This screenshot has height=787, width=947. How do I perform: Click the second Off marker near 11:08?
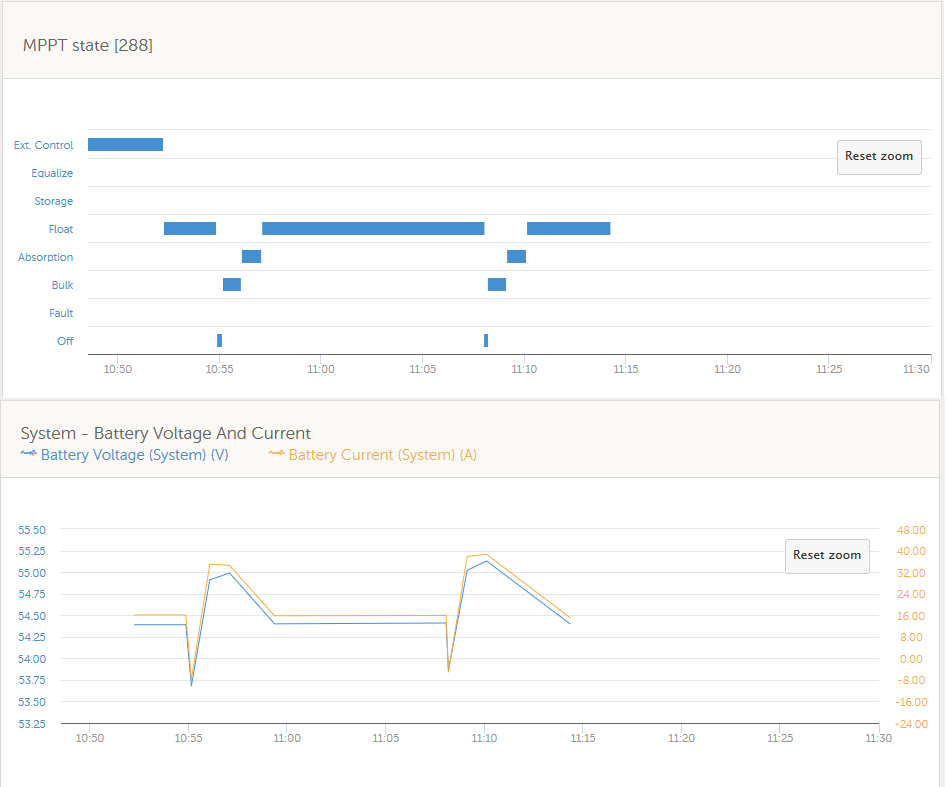486,341
